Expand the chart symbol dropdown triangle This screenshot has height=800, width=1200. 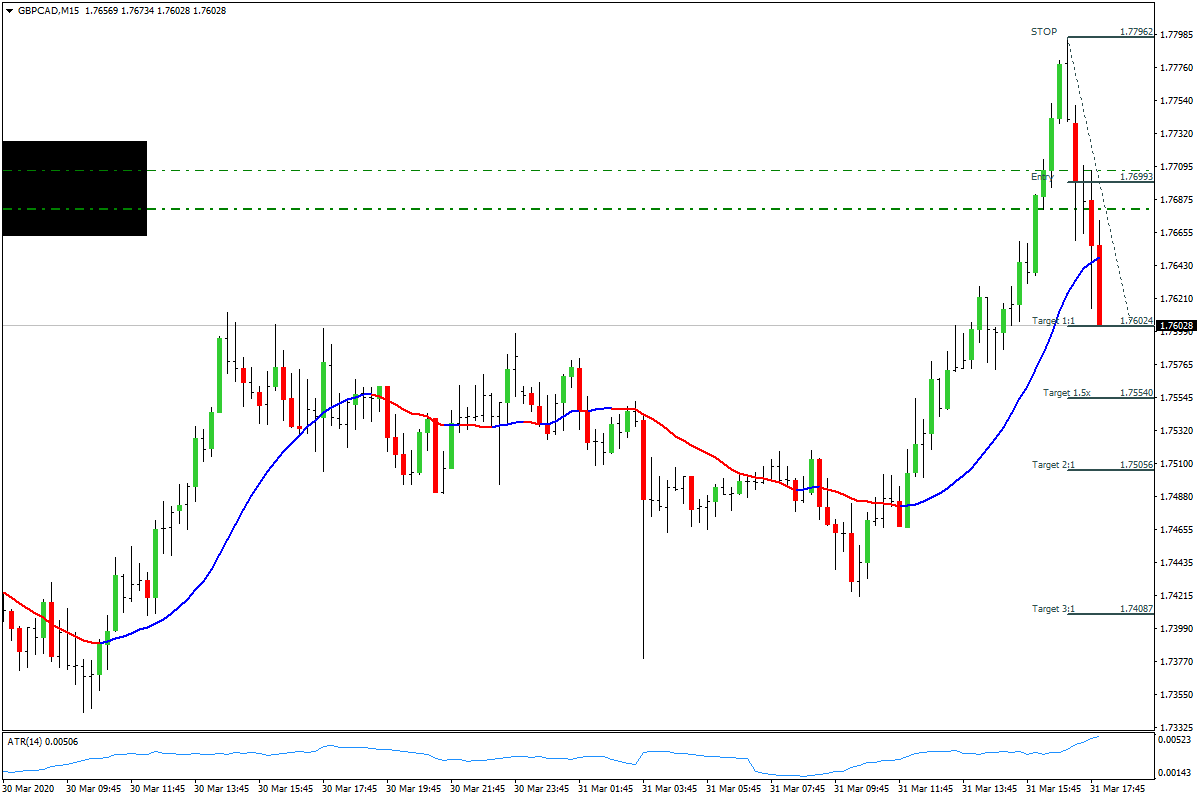click(x=11, y=13)
